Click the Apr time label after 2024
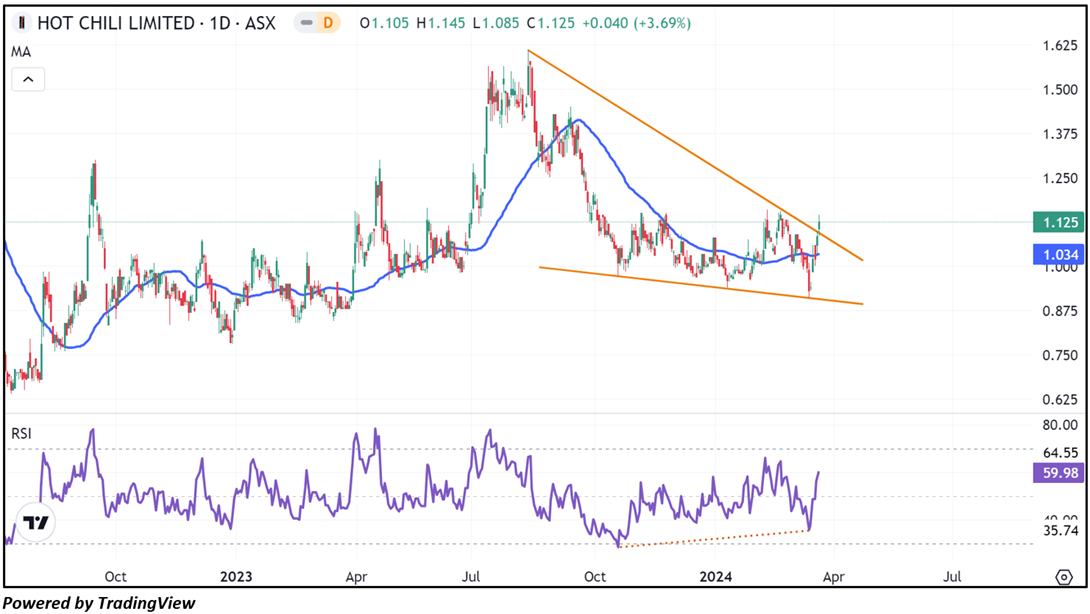 coord(833,576)
